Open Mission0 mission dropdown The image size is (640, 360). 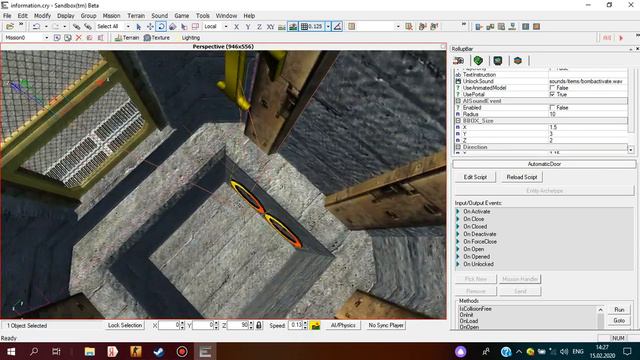click(x=47, y=38)
